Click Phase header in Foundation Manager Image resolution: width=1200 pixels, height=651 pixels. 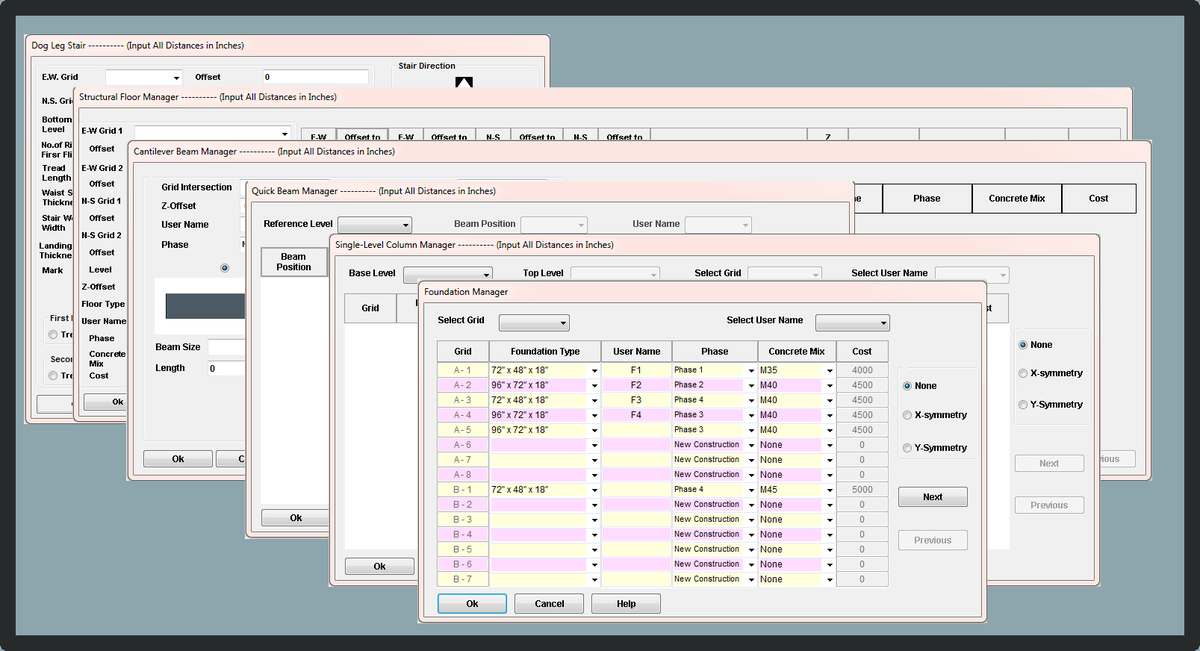715,351
